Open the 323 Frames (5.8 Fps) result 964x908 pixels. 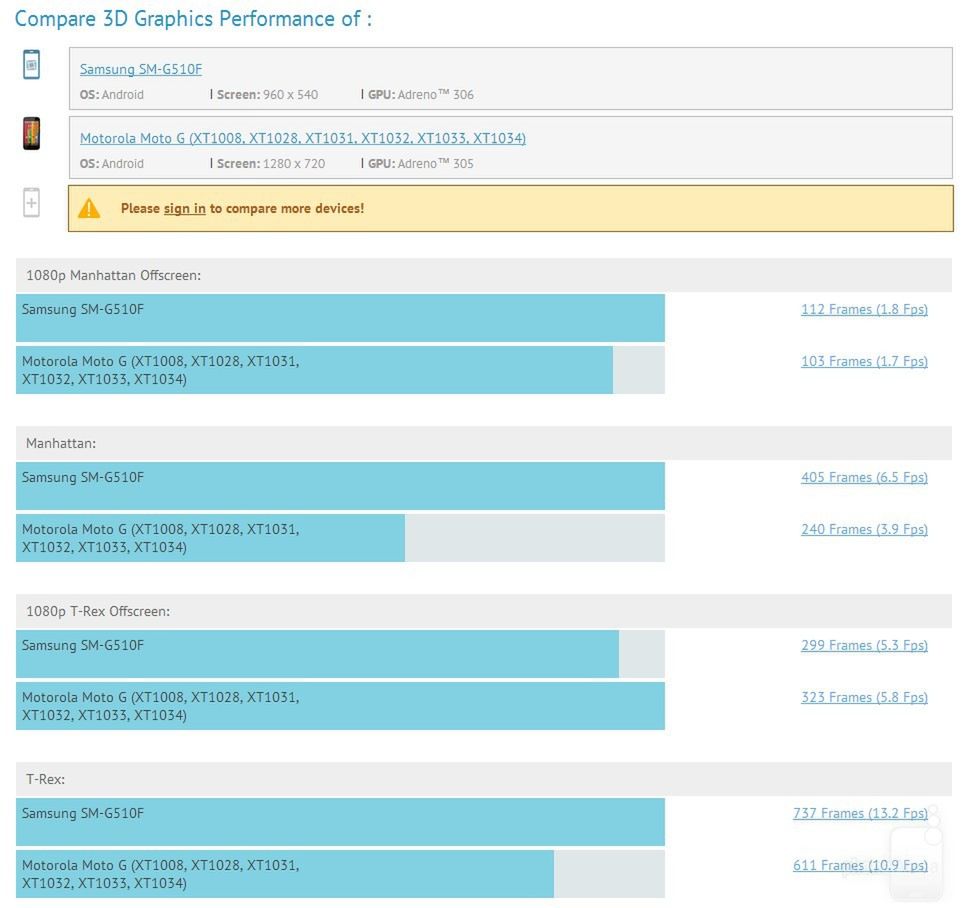[864, 697]
